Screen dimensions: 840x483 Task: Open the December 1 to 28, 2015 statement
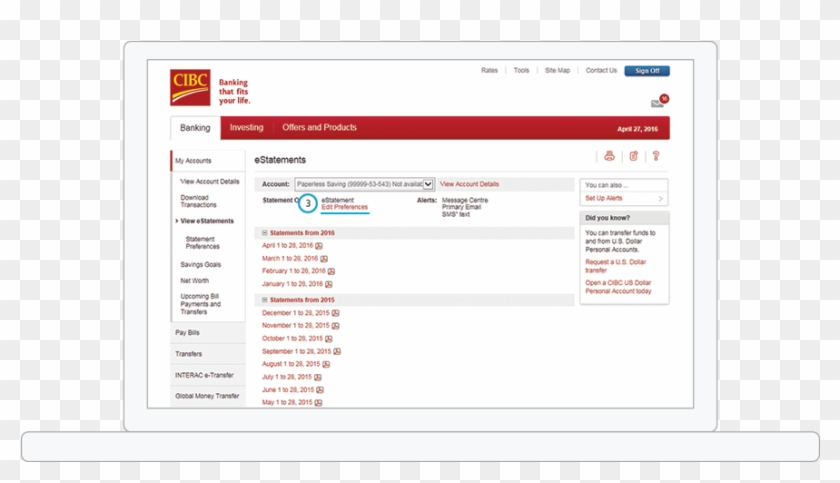coord(296,313)
